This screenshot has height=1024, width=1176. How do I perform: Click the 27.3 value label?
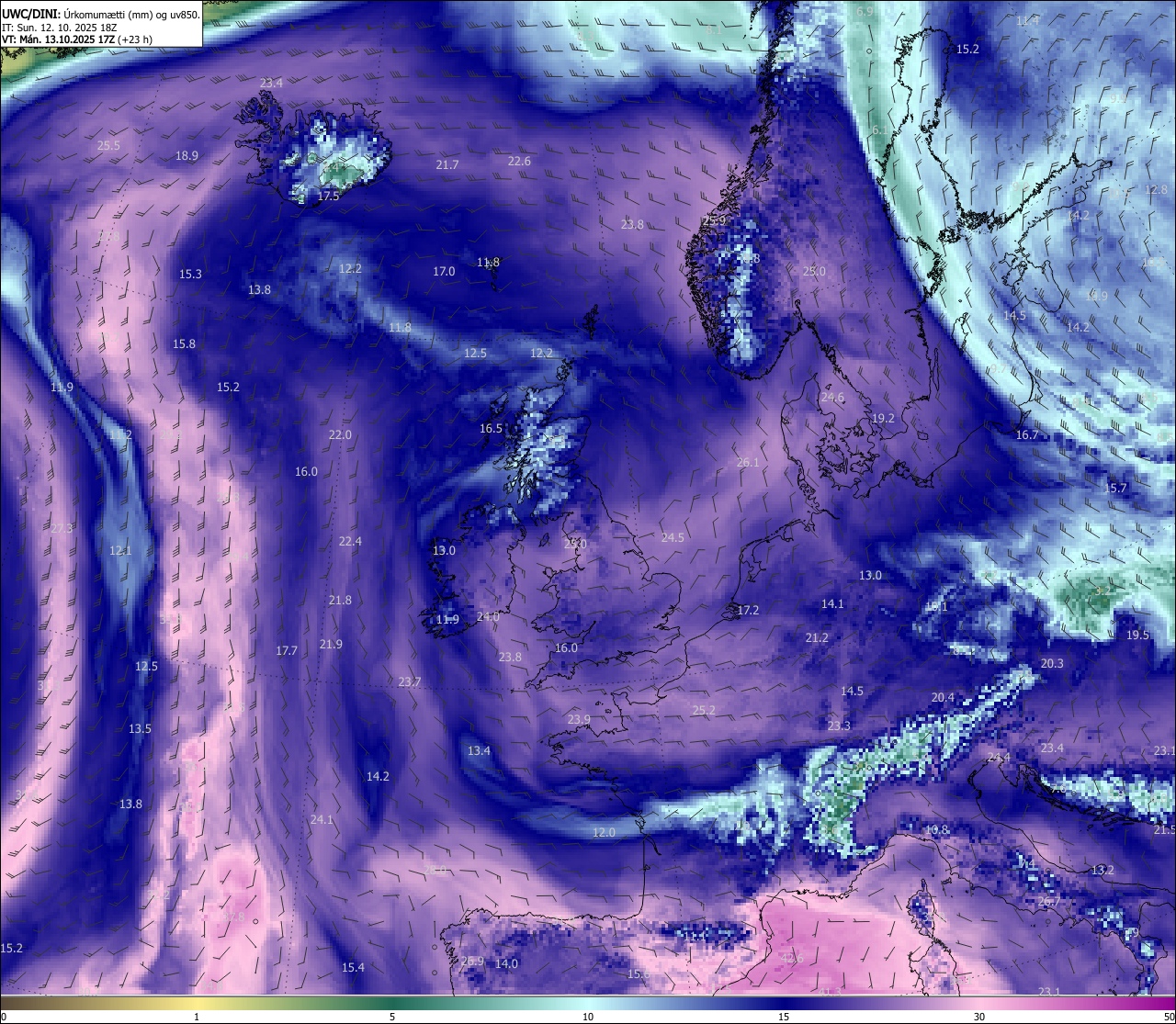point(62,529)
